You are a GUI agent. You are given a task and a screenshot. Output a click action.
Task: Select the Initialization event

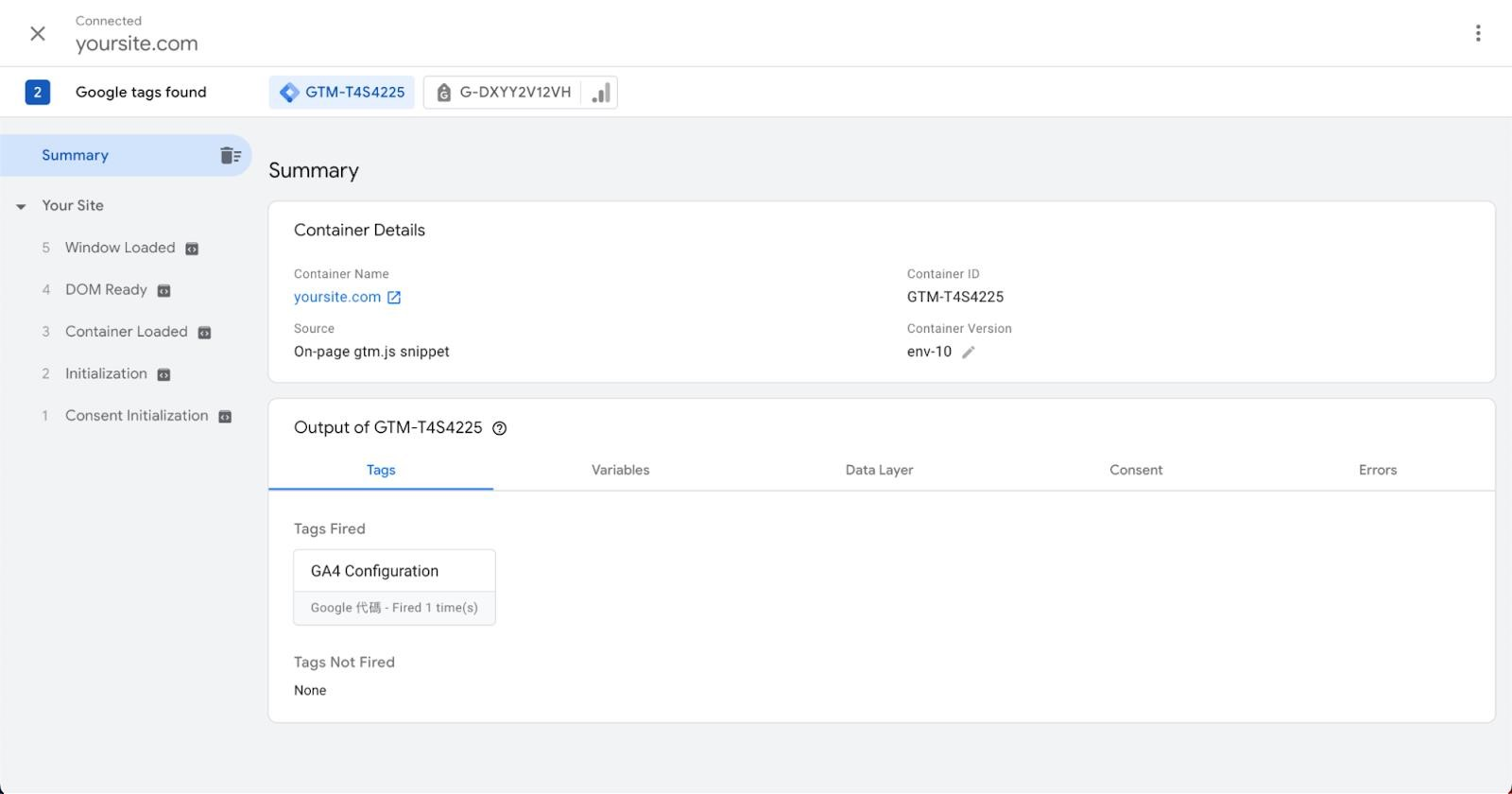pyautogui.click(x=106, y=373)
